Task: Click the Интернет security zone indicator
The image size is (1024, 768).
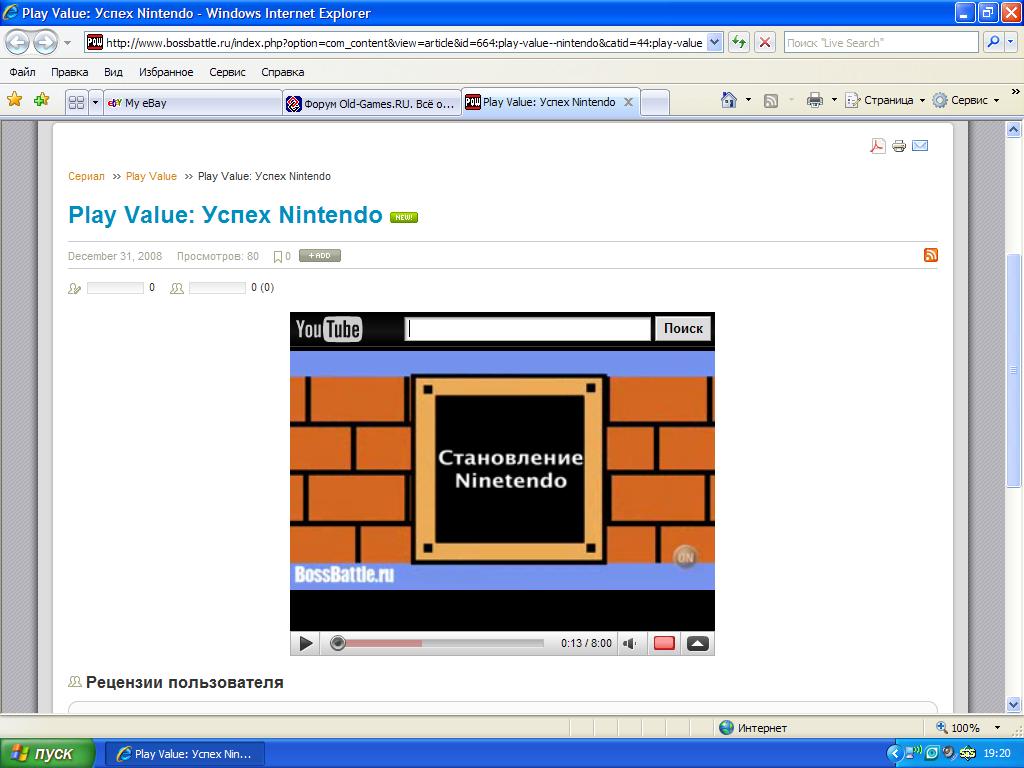Action: 753,728
